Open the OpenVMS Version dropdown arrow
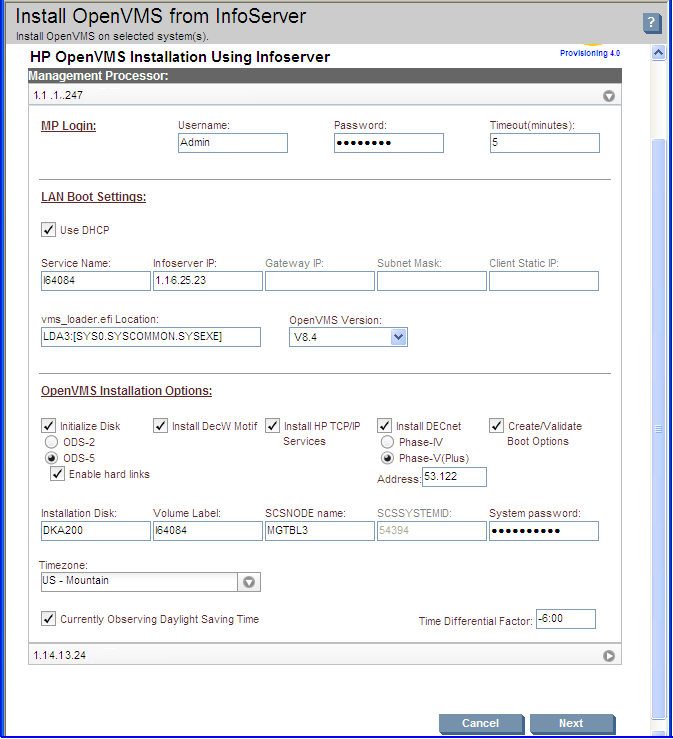673x739 pixels. click(398, 337)
